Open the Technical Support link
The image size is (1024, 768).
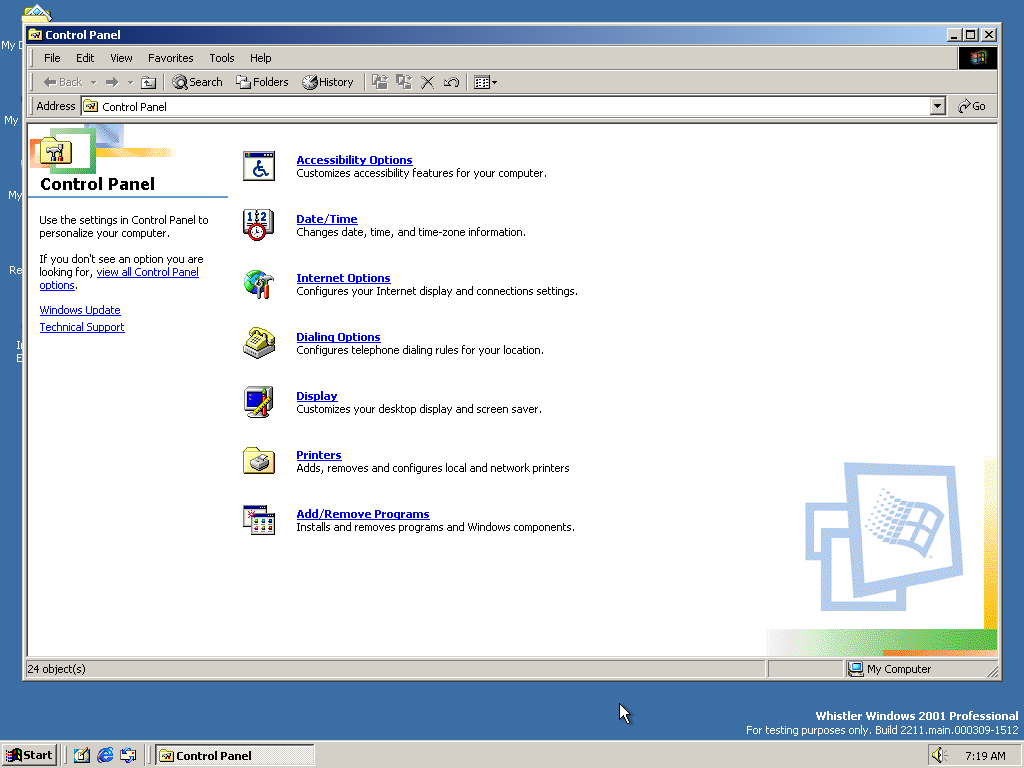click(x=82, y=327)
